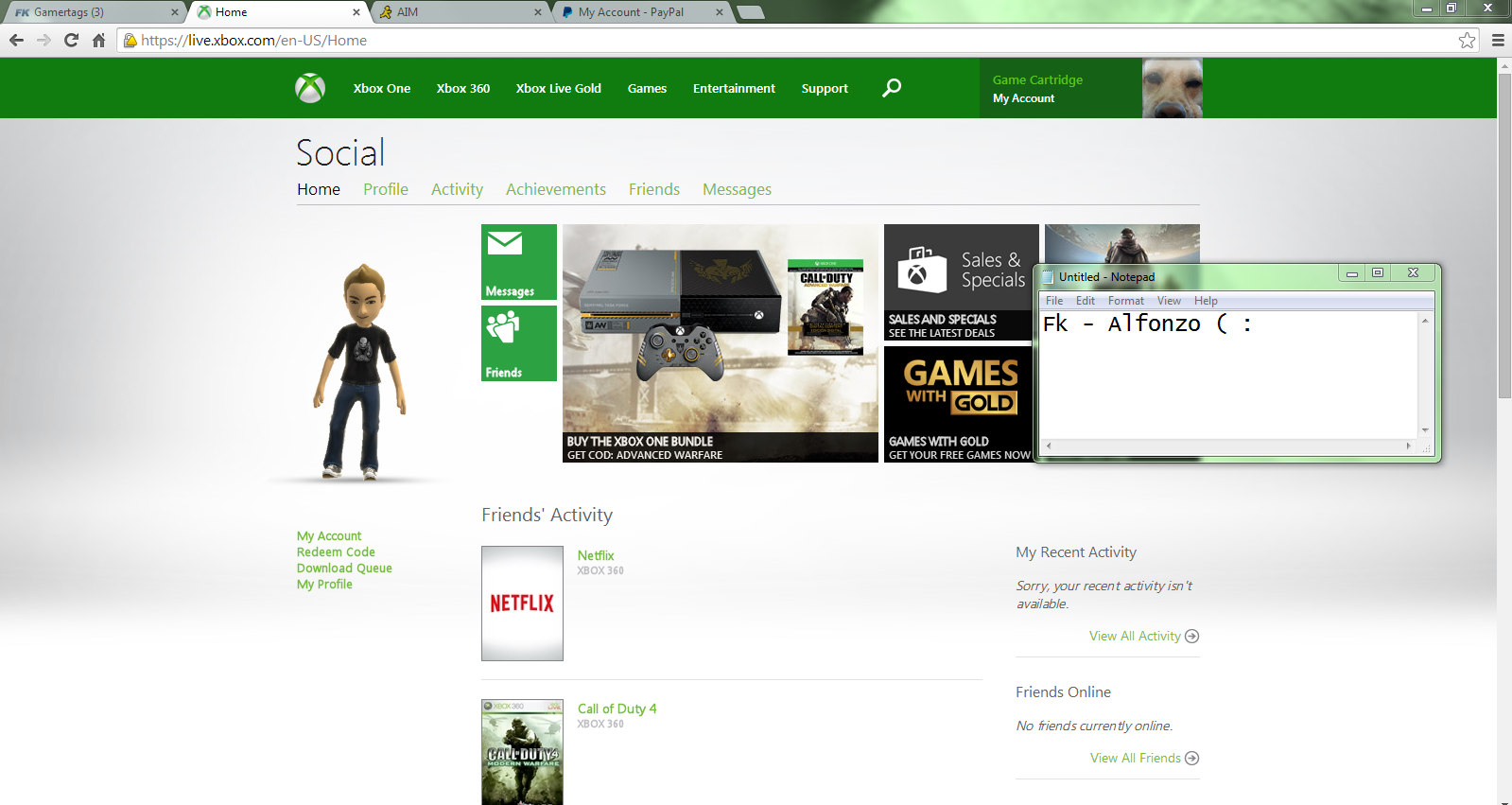
Task: Open the Games with Gold tile
Action: point(959,404)
